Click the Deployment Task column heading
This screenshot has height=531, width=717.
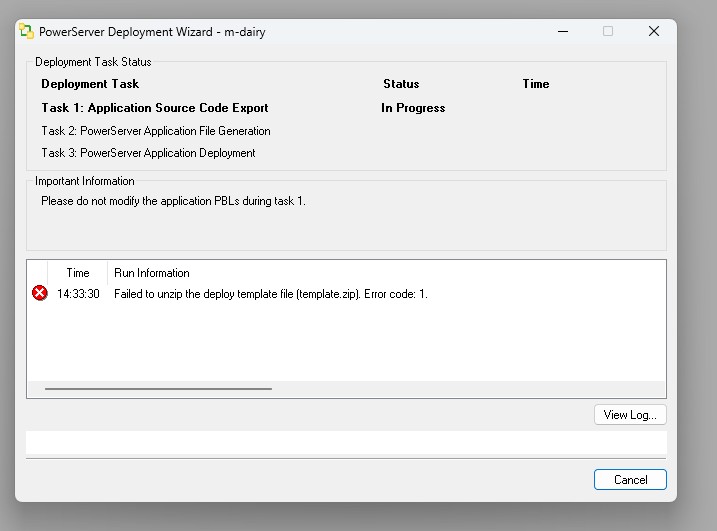[90, 84]
